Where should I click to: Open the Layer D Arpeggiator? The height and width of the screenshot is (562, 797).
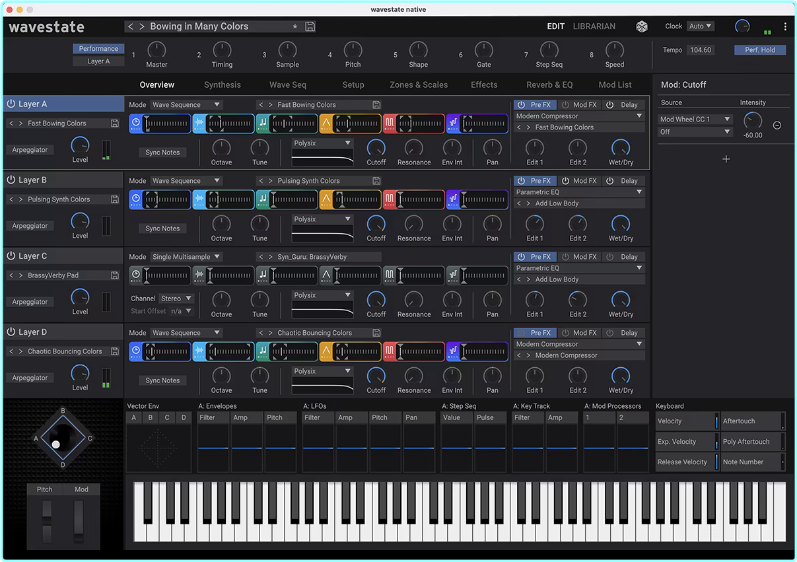pyautogui.click(x=30, y=378)
